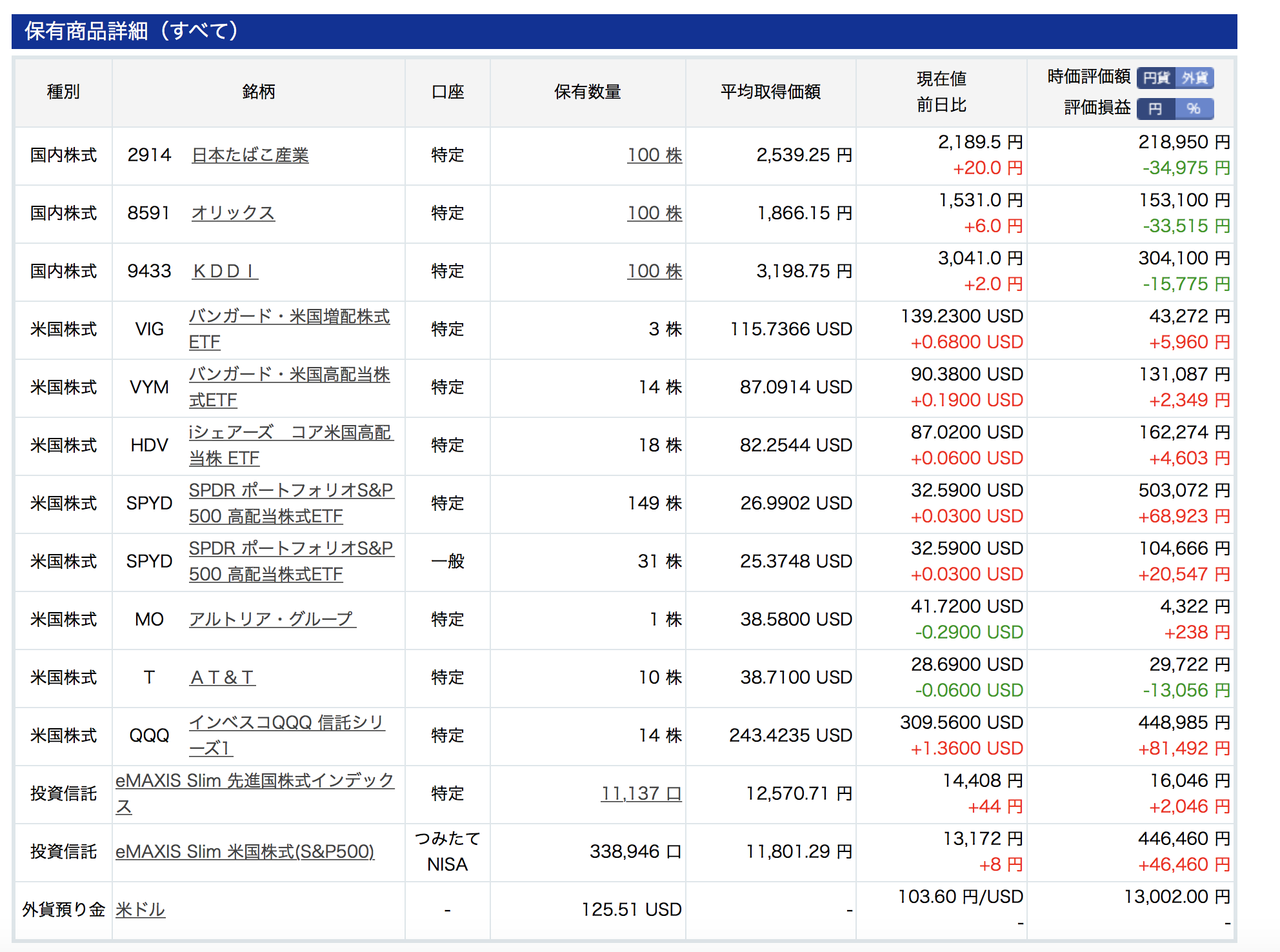Open eMAXIS Slim 米国株式(S&P500) link
The image size is (1280, 952).
pyautogui.click(x=245, y=852)
